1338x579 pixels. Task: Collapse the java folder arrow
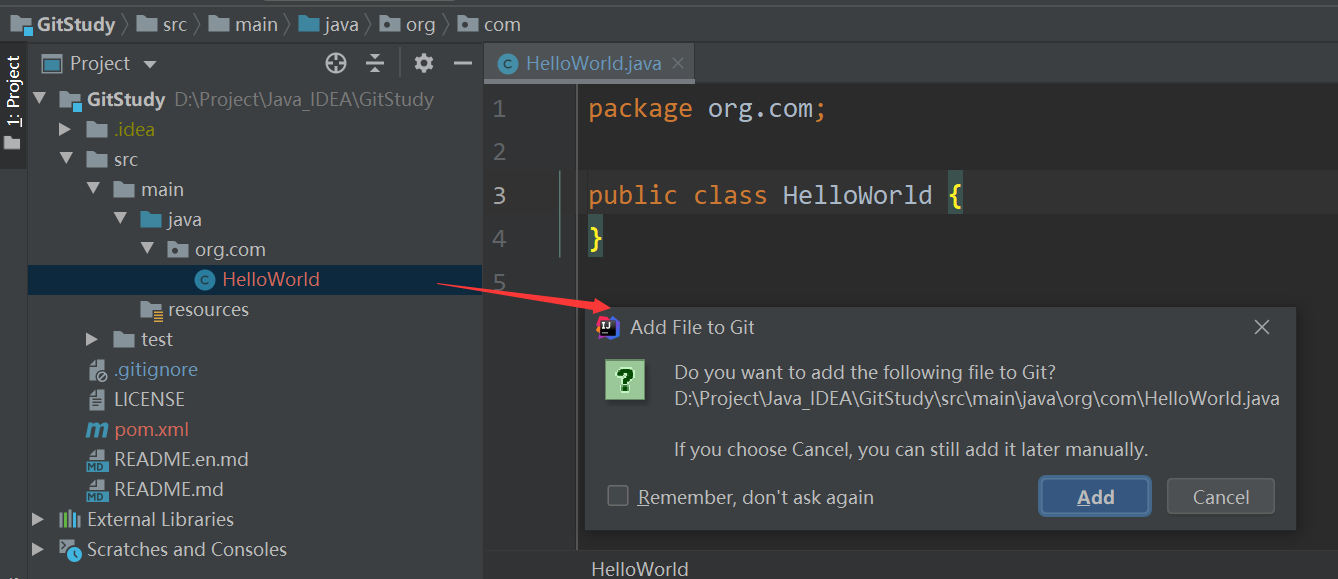[x=120, y=219]
